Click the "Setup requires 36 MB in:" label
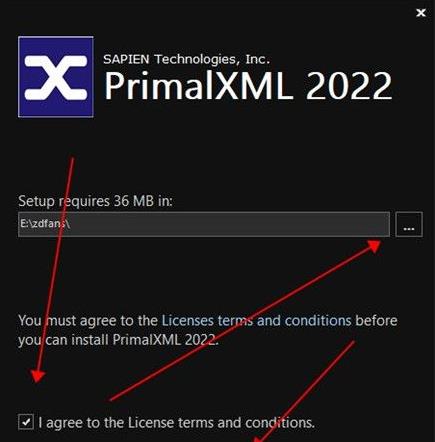This screenshot has width=435, height=442. point(95,201)
